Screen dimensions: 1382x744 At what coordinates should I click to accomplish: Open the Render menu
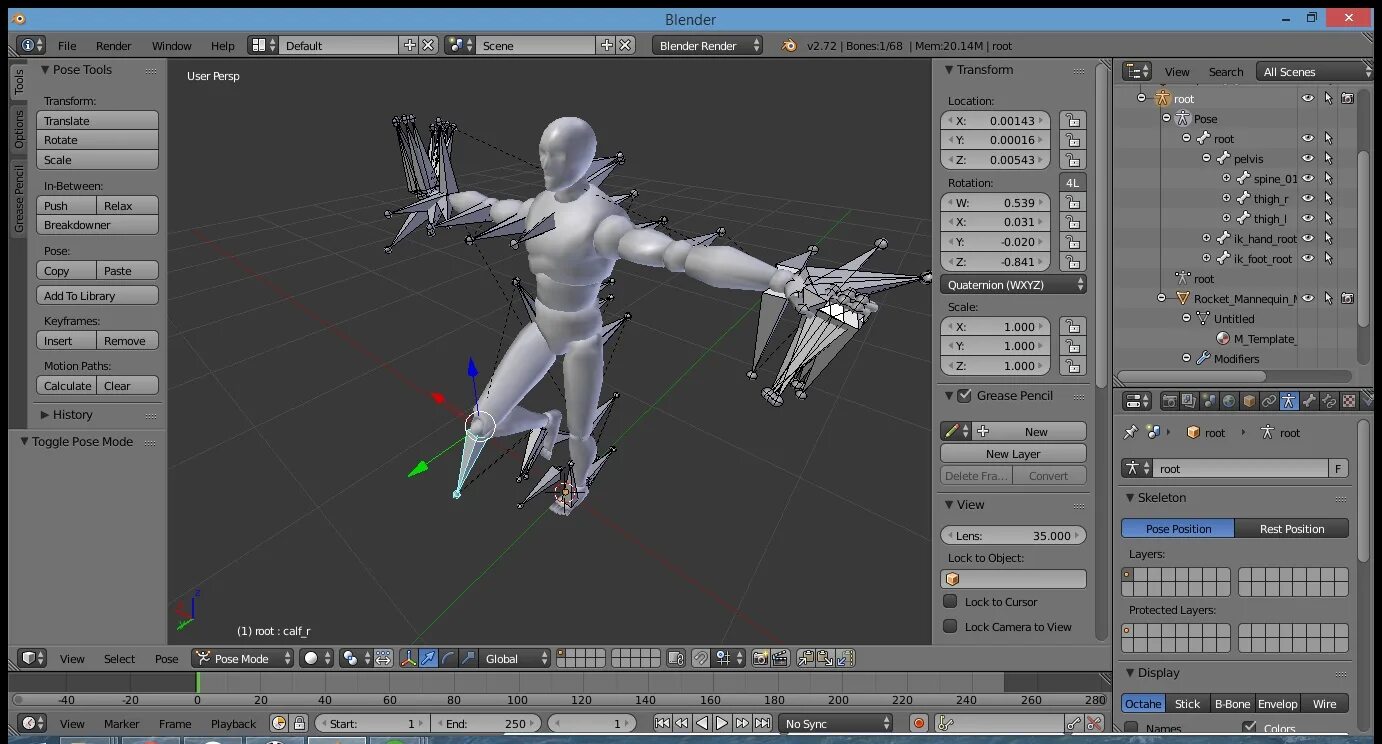pyautogui.click(x=113, y=46)
